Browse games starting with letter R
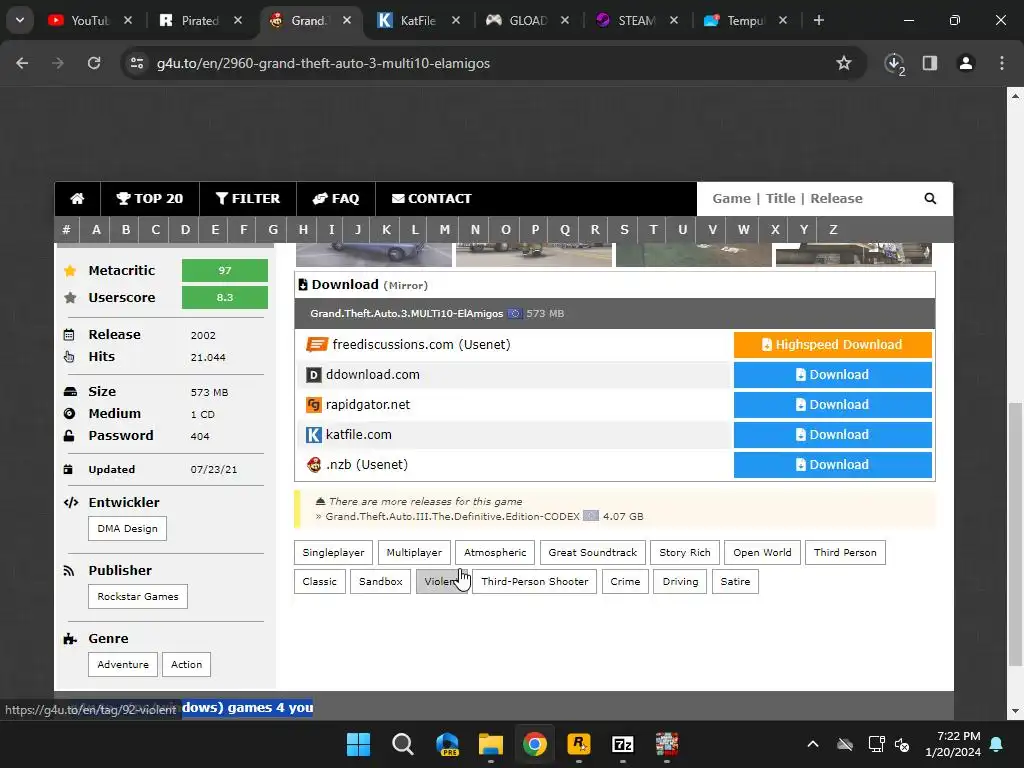This screenshot has height=768, width=1024. point(595,229)
